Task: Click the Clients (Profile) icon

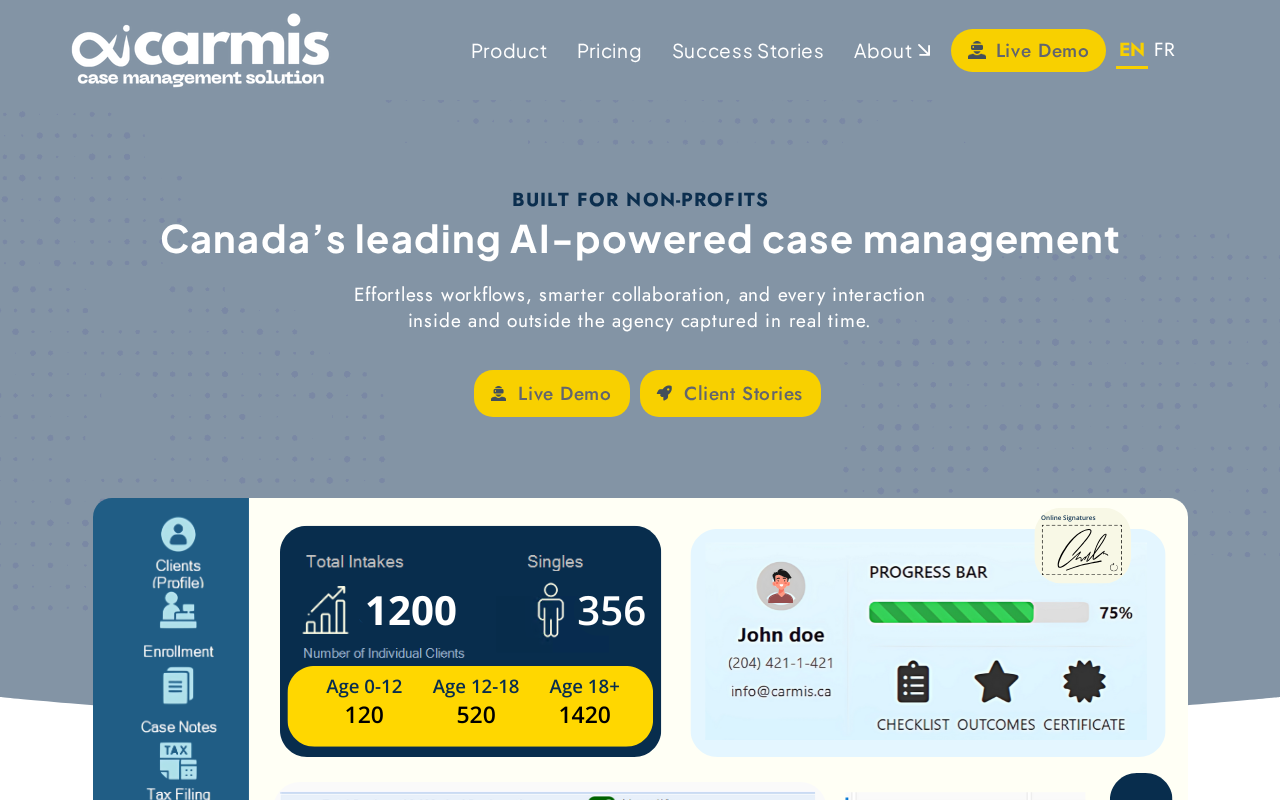Action: click(178, 534)
